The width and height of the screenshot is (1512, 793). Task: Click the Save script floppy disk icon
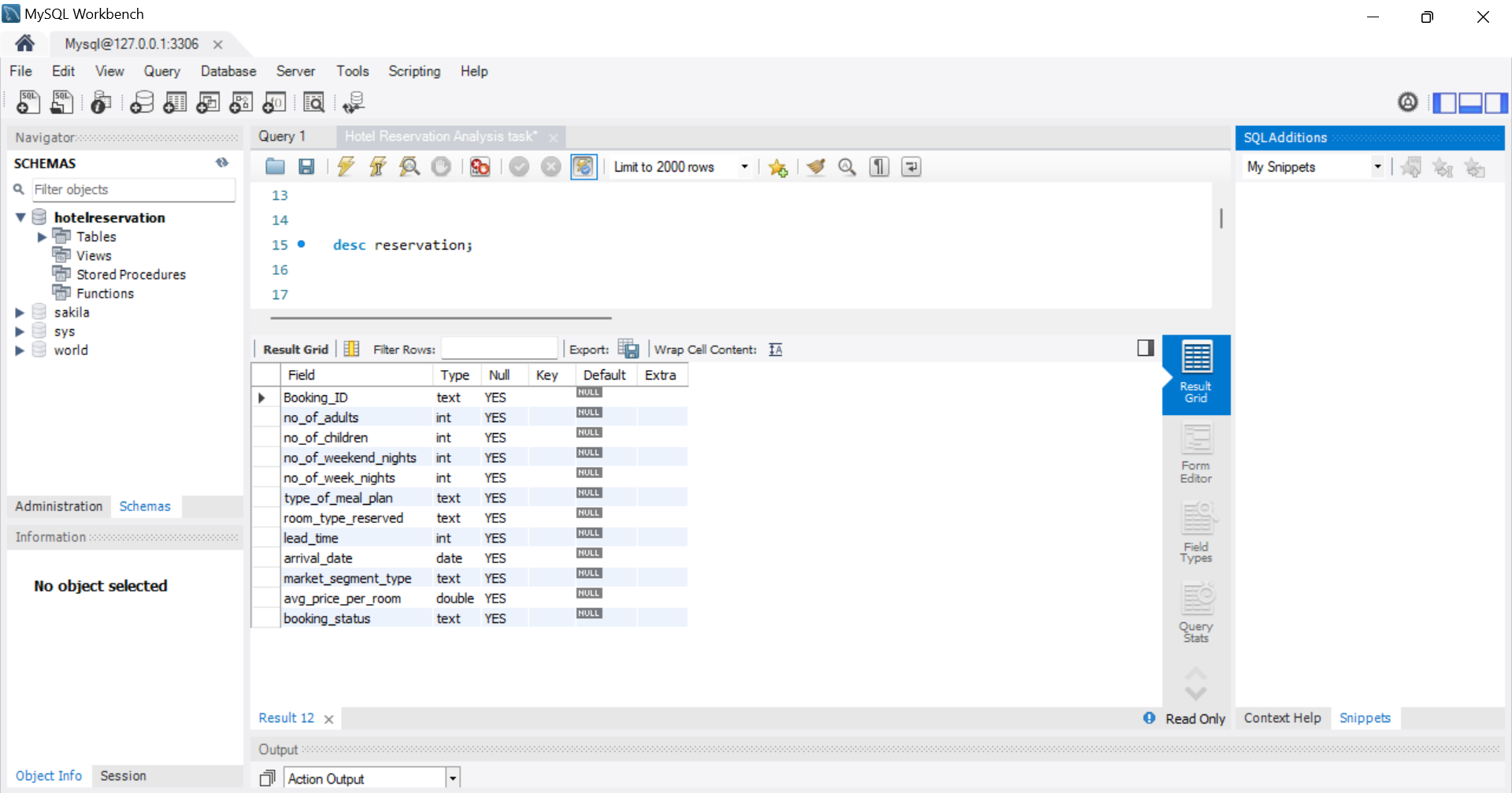click(x=306, y=167)
